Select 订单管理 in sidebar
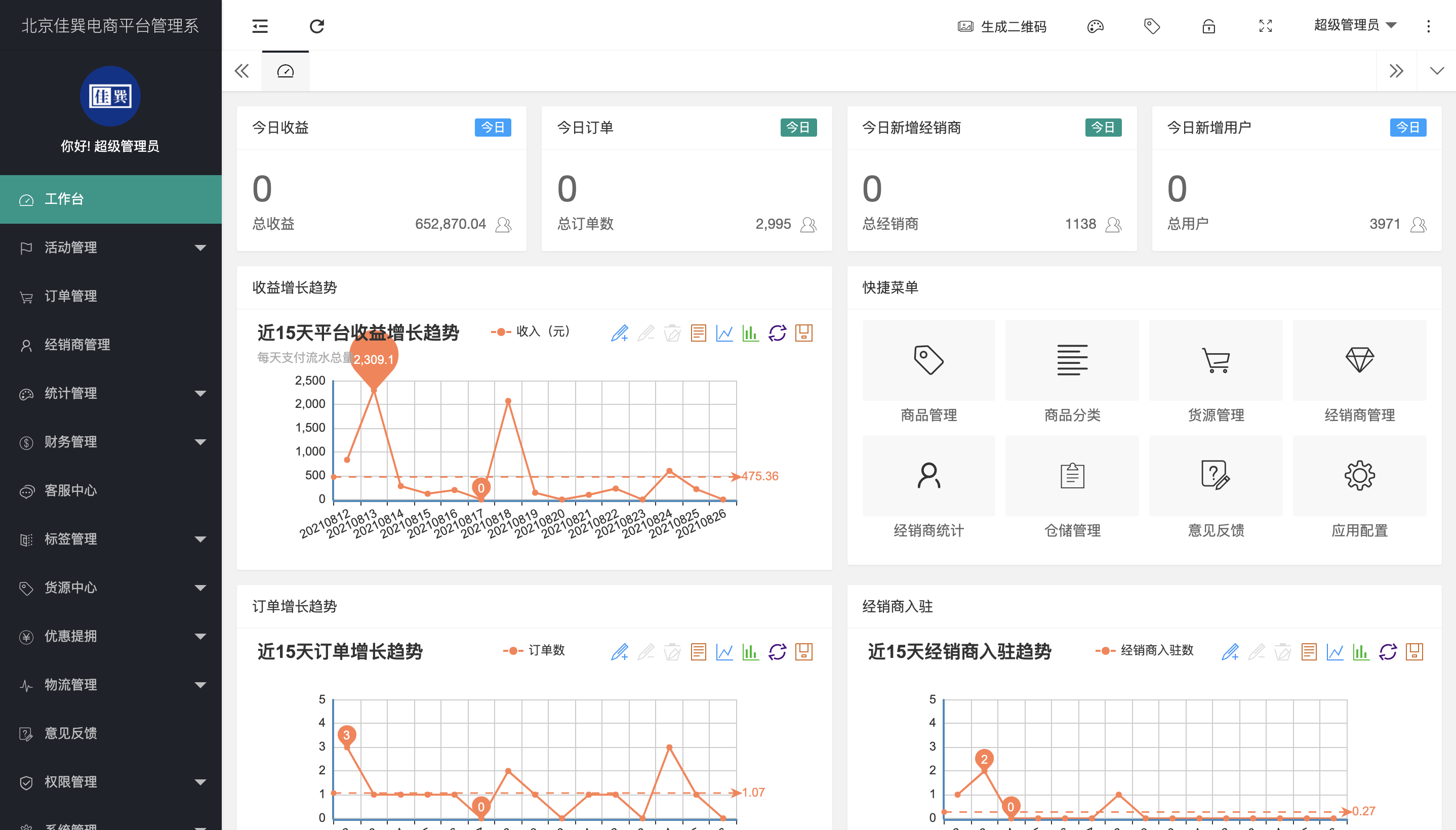This screenshot has width=1456, height=830. point(71,296)
